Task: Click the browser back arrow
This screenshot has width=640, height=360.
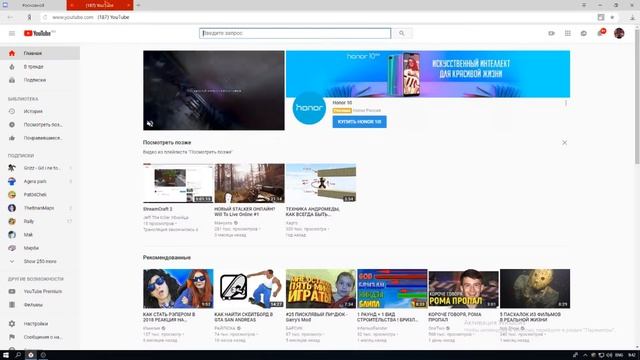Action: point(10,17)
